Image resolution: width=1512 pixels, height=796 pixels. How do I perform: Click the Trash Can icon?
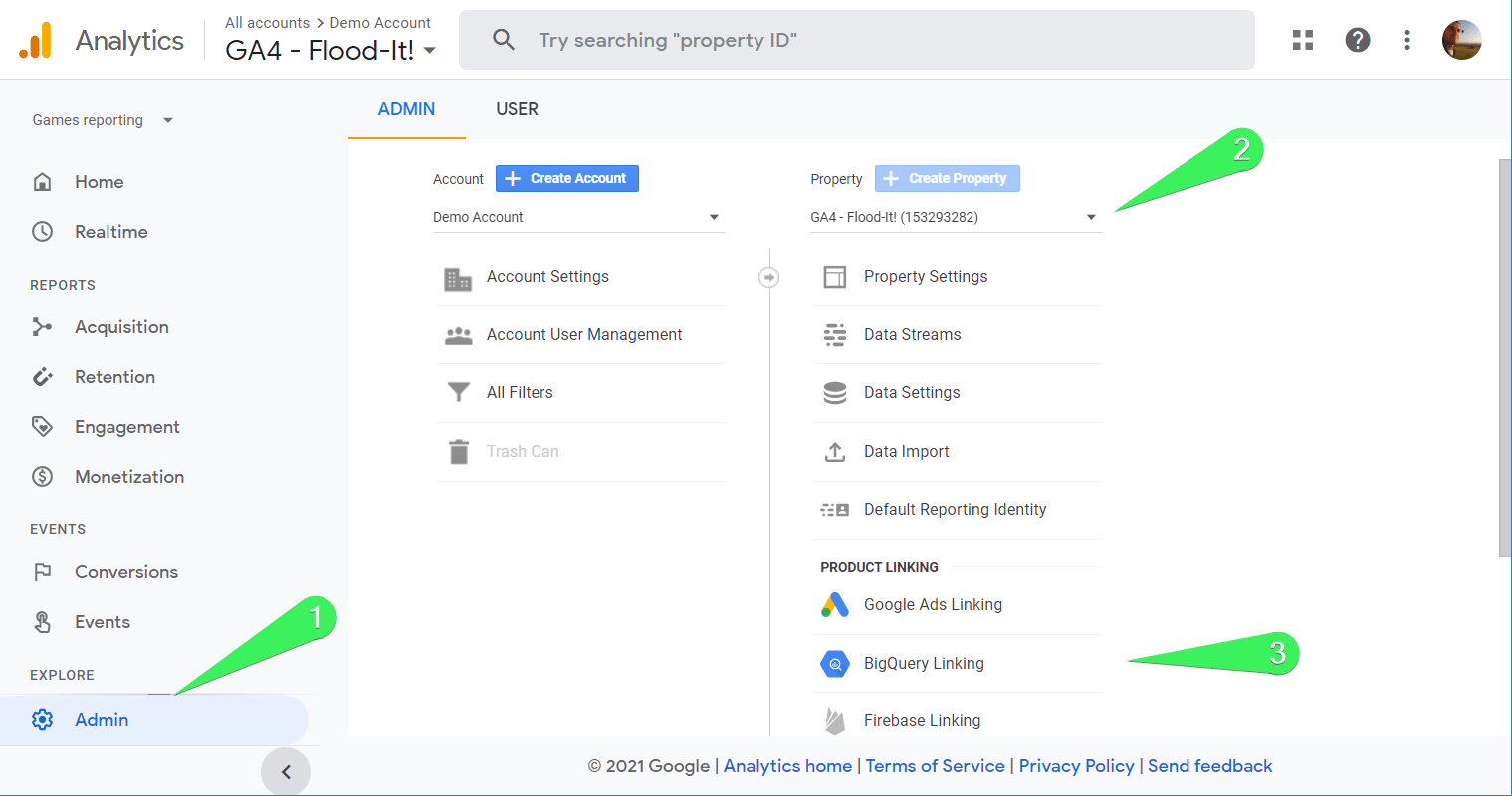[x=458, y=452]
